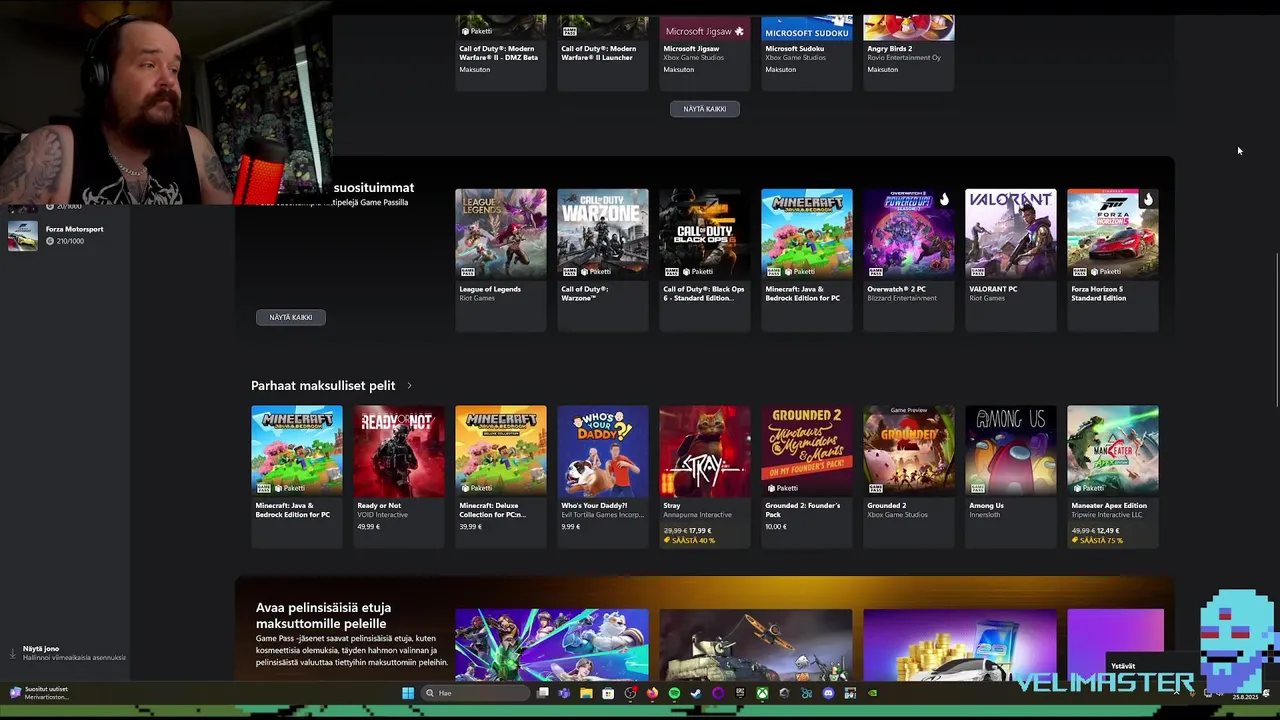The height and width of the screenshot is (720, 1280).
Task: Open the Windows Start menu
Action: coord(408,693)
